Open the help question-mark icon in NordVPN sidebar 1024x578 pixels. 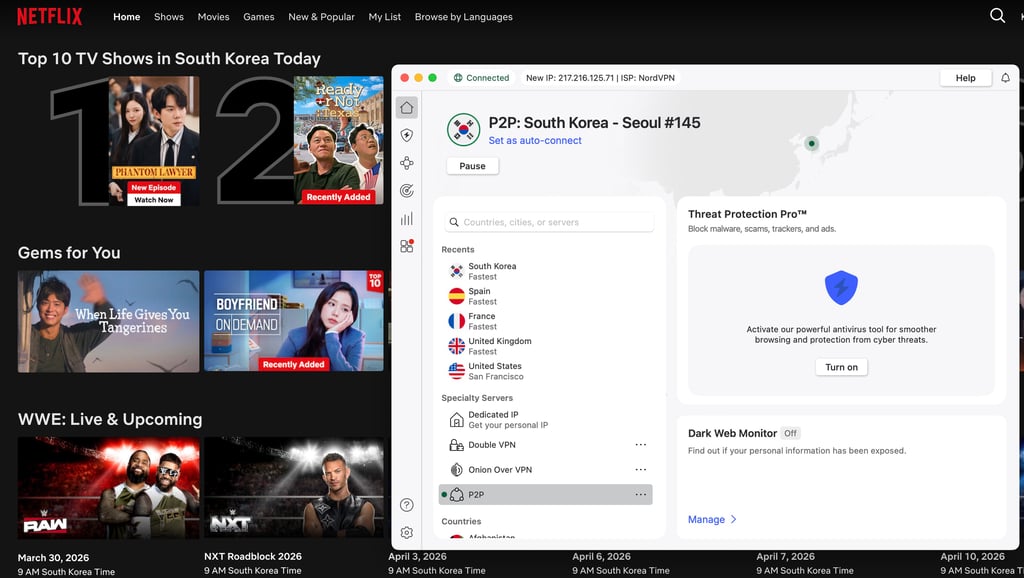[x=407, y=505]
